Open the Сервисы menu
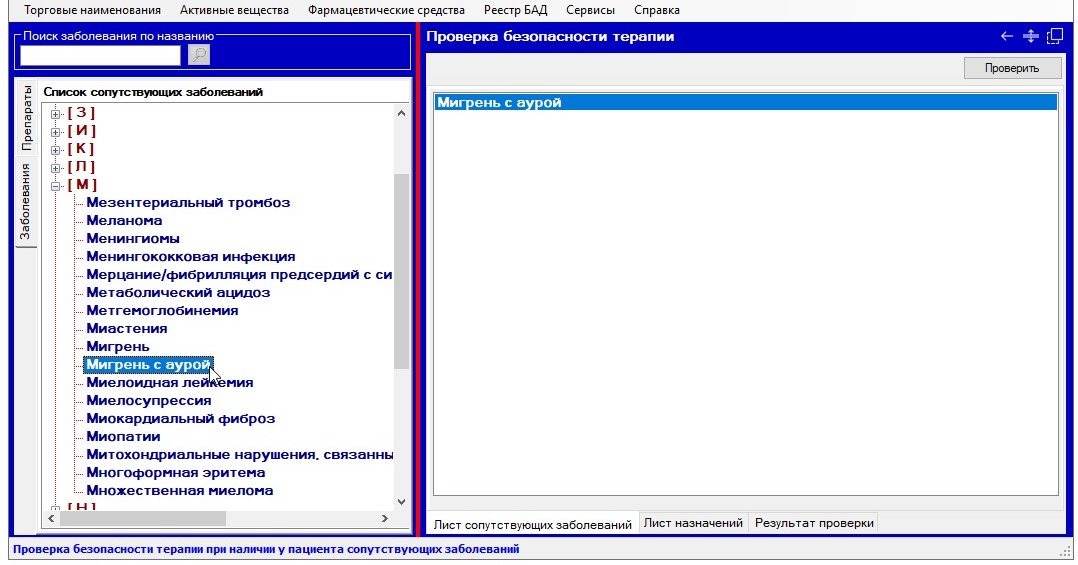The width and height of the screenshot is (1078, 565). click(x=590, y=10)
